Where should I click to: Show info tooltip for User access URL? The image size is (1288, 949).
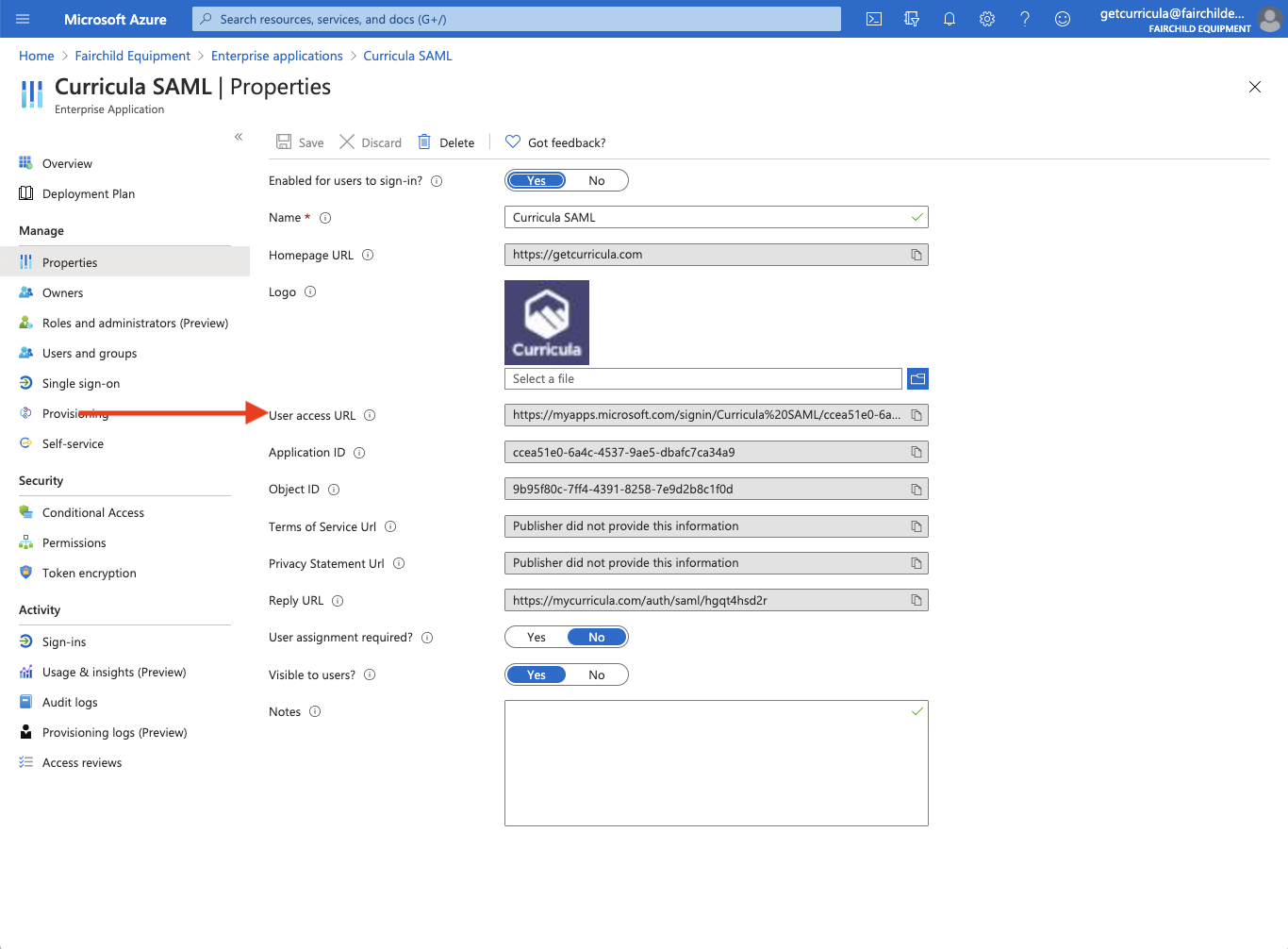tap(370, 415)
